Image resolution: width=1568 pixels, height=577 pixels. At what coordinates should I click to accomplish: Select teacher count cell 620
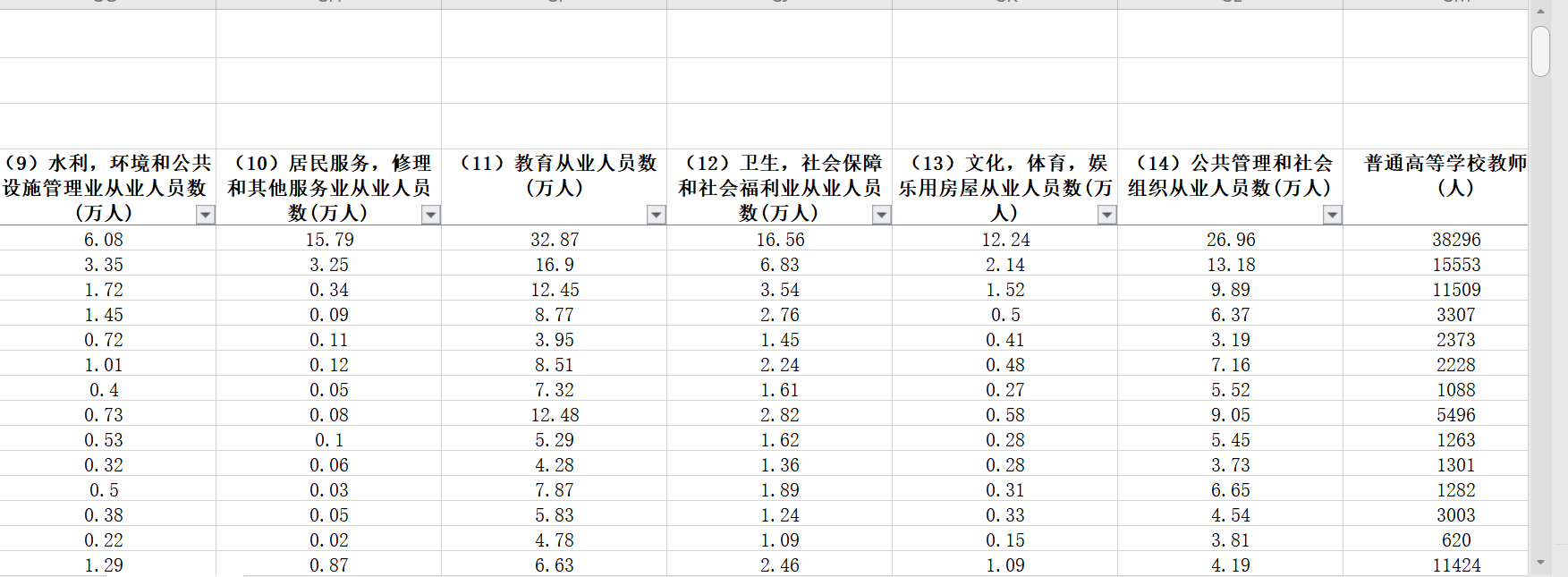click(1436, 540)
